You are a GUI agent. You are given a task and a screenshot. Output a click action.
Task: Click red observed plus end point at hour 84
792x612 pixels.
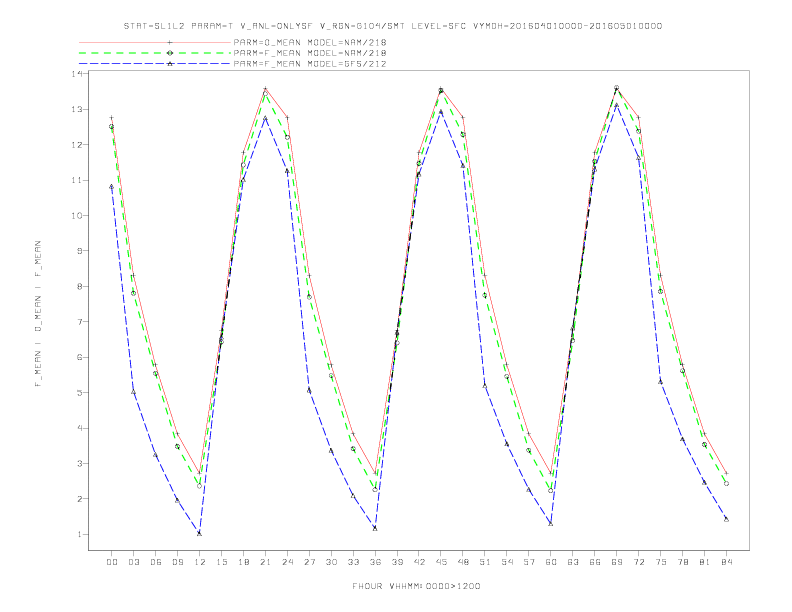click(x=726, y=473)
